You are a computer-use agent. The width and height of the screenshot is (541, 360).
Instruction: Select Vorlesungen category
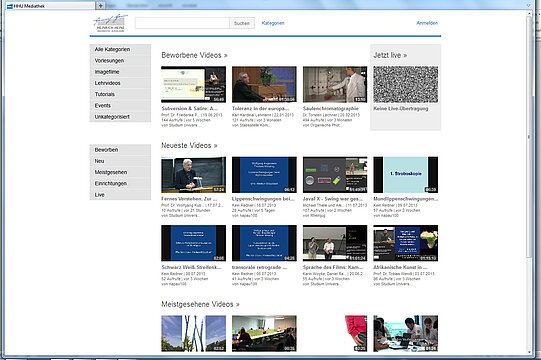pyautogui.click(x=120, y=60)
